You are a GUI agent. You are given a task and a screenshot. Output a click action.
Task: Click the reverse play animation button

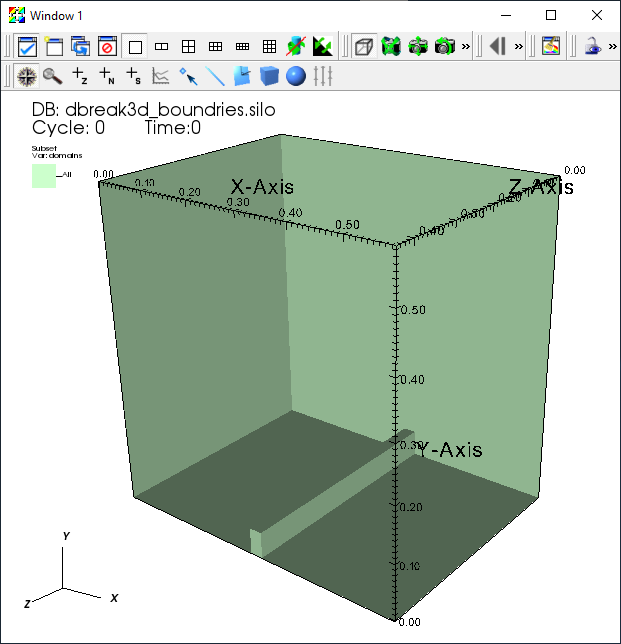[x=498, y=46]
